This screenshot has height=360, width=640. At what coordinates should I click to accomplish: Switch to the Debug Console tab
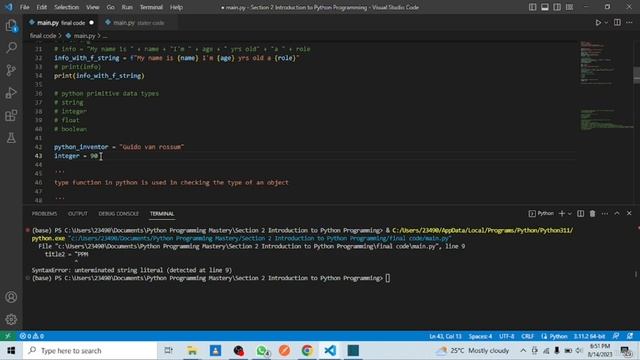click(x=118, y=214)
